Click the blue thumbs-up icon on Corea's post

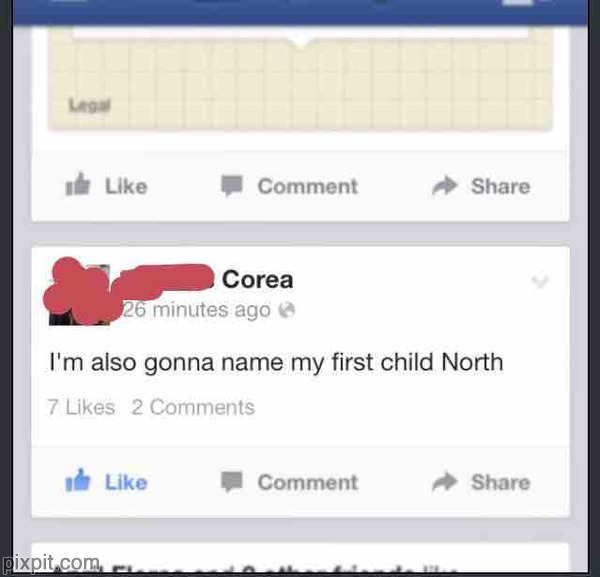tap(78, 480)
